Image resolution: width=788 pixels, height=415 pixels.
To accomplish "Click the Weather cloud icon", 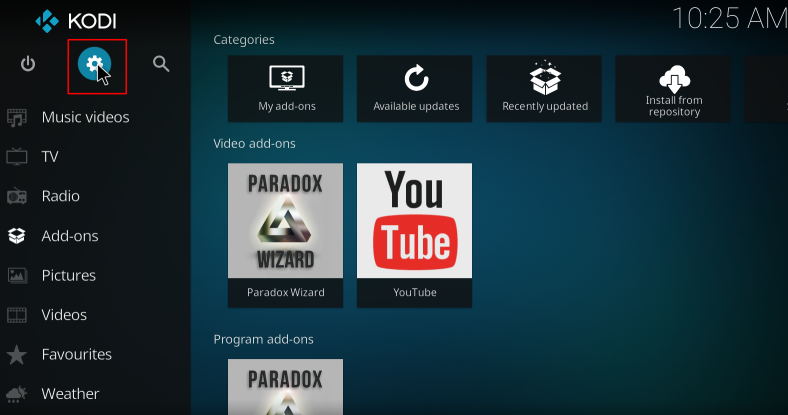I will [x=17, y=394].
